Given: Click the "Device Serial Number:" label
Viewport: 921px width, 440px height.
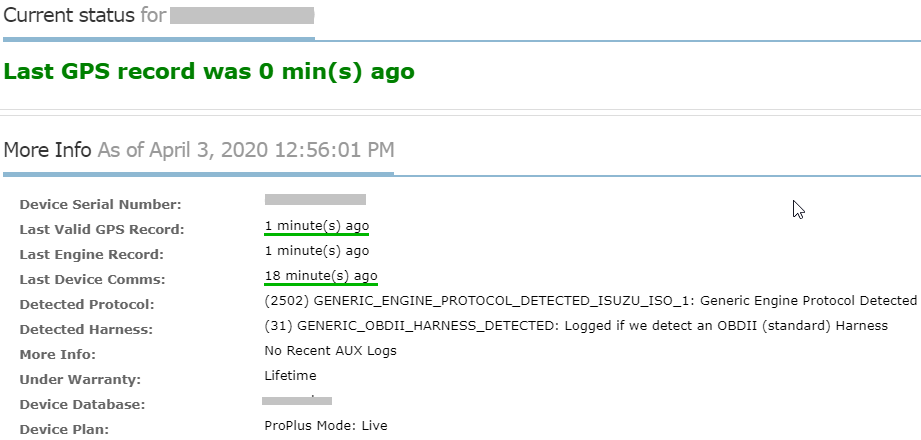Looking at the screenshot, I should point(100,205).
